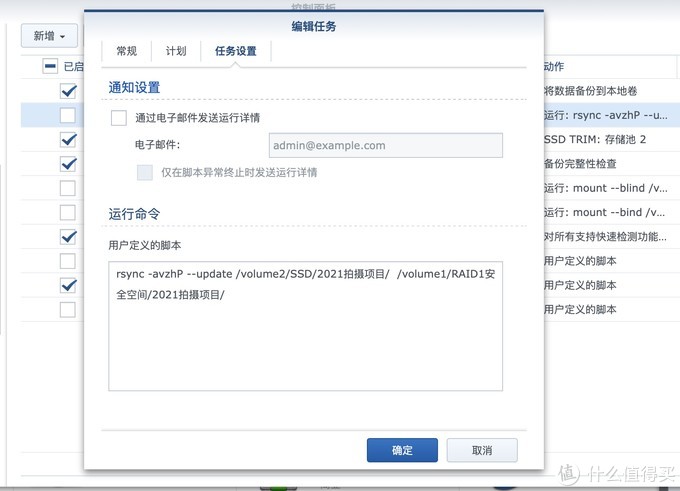Viewport: 680px width, 491px height.
Task: Uncheck the SSD TRIM 存储池 2 checkbox
Action: (68, 140)
